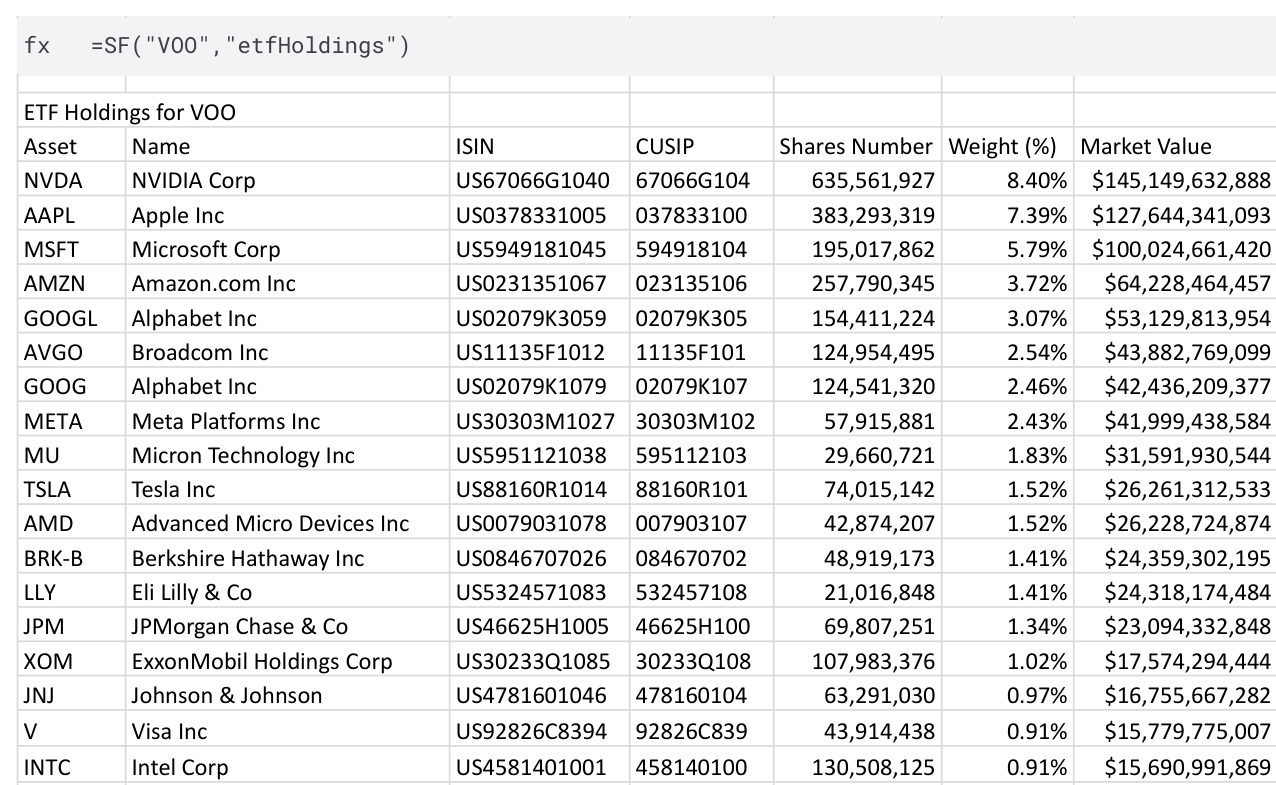Viewport: 1276px width, 785px height.
Task: Select the JPM ticker cell
Action: (x=72, y=626)
